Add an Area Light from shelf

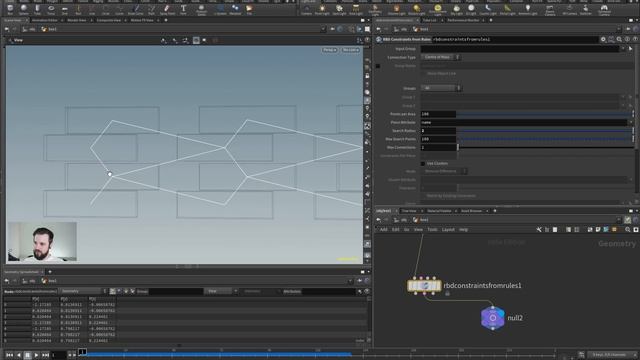click(x=356, y=9)
